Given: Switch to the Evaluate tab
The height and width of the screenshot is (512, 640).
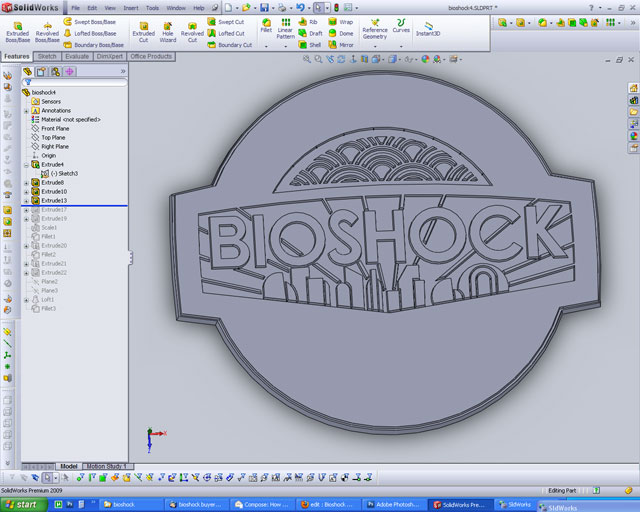Looking at the screenshot, I should click(77, 56).
